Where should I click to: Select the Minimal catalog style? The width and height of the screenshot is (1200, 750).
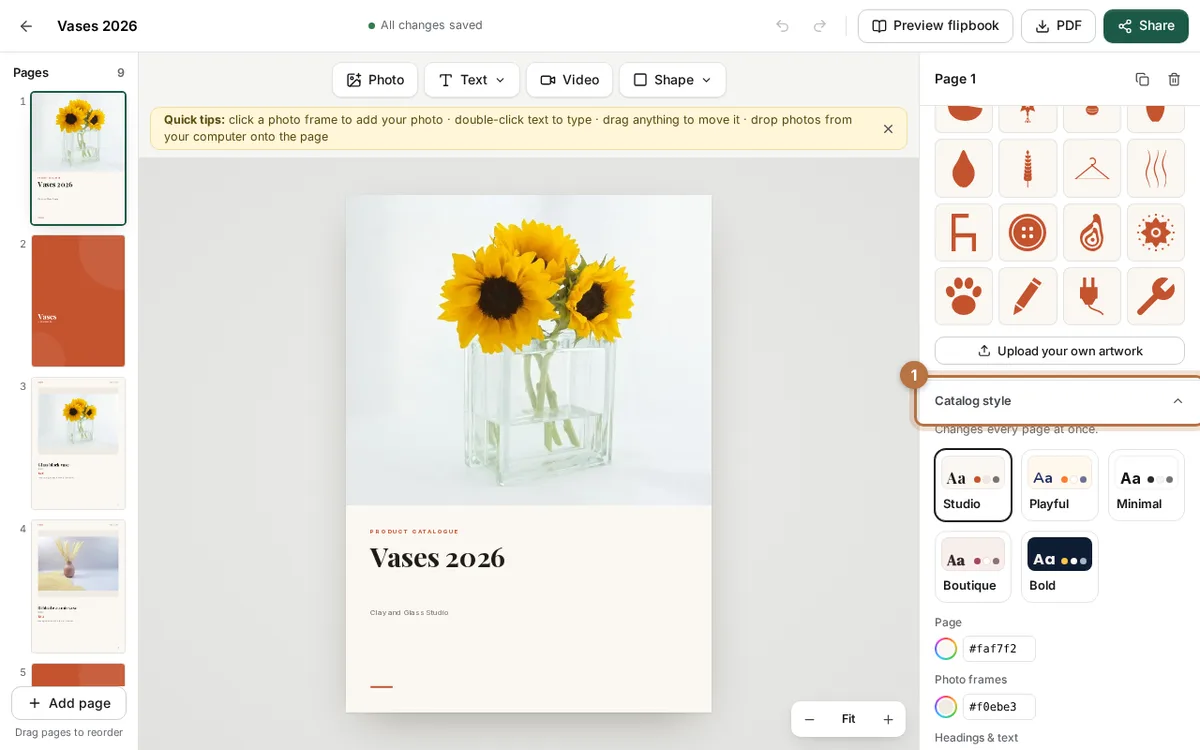tap(1146, 485)
